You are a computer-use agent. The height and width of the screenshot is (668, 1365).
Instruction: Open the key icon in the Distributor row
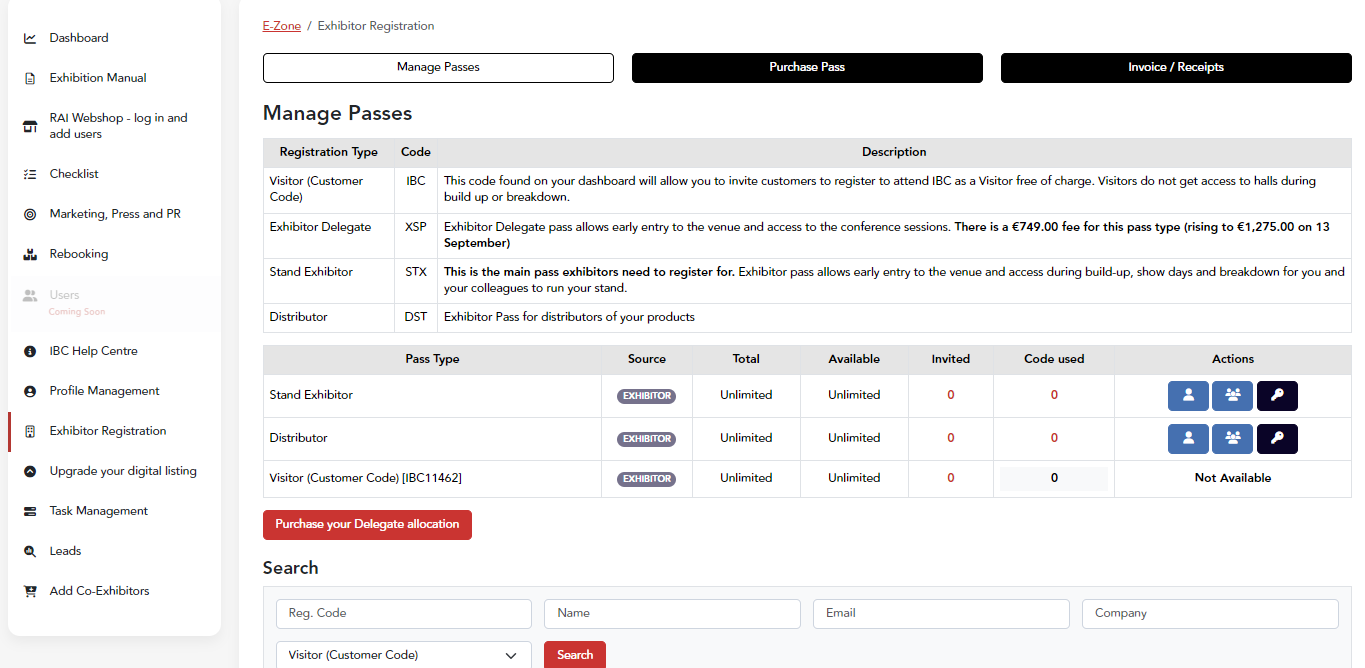click(1277, 438)
